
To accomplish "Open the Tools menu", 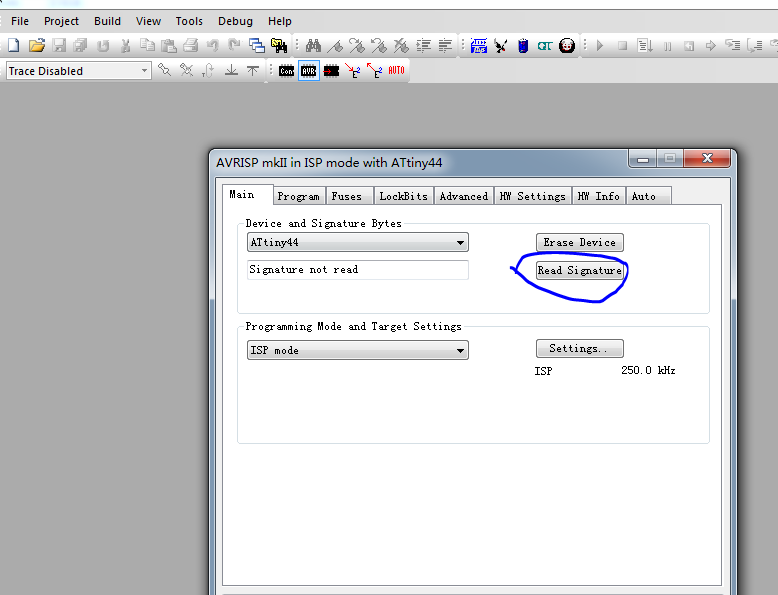I will pos(189,21).
